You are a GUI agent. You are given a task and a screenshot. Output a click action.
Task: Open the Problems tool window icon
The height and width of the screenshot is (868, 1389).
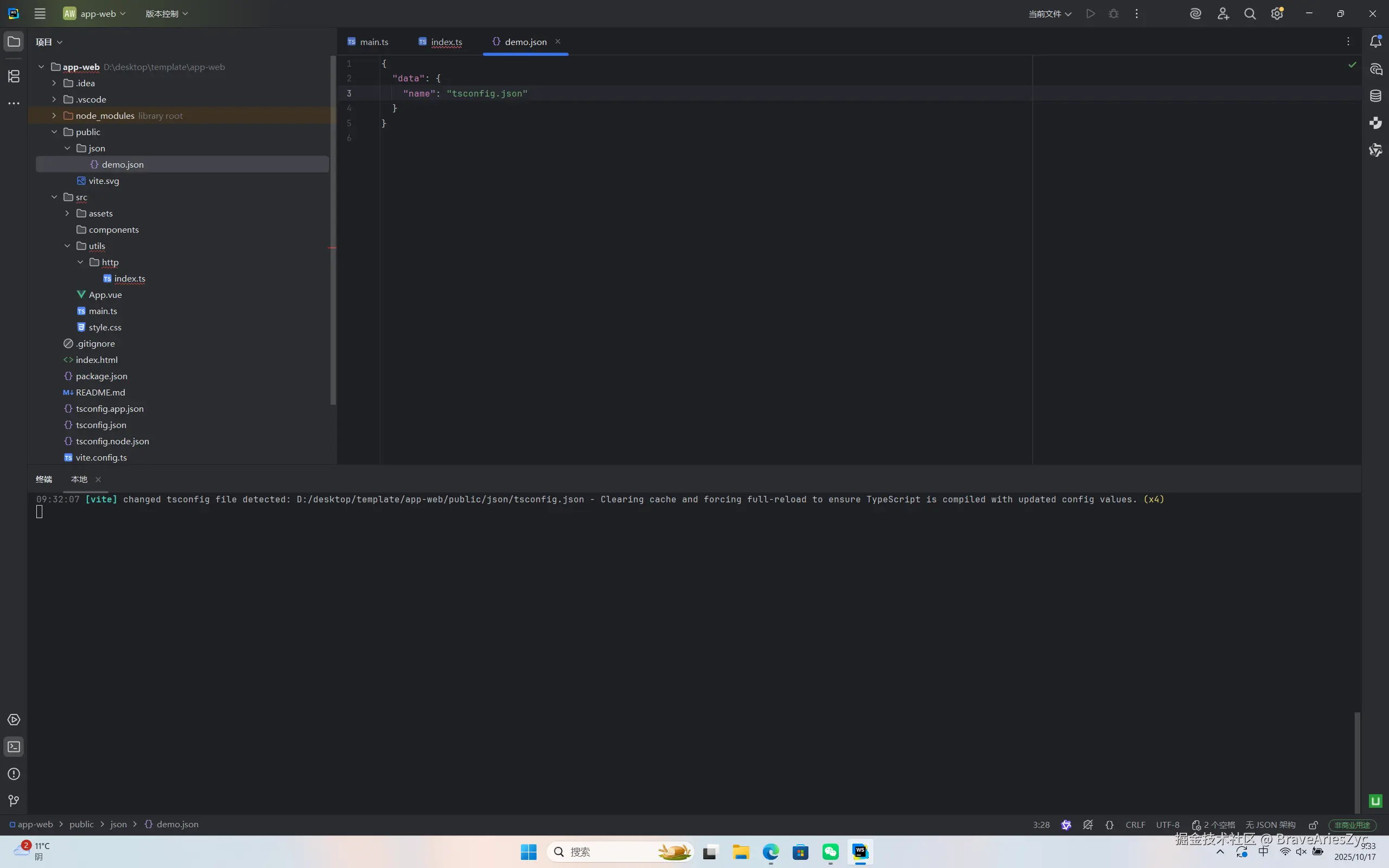coord(14,774)
